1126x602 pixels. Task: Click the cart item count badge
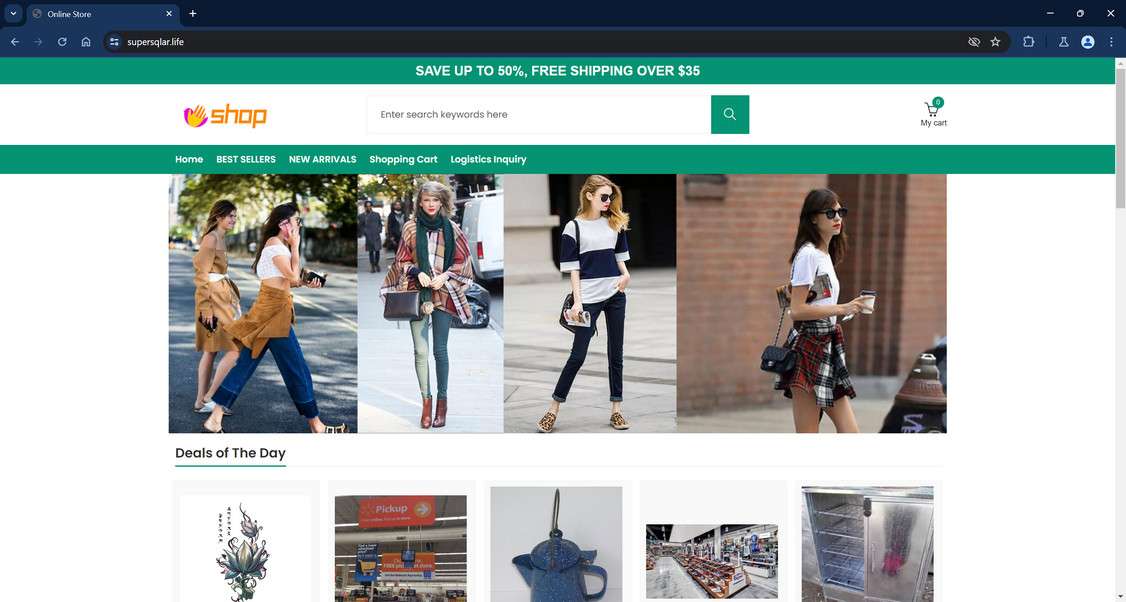coord(938,102)
